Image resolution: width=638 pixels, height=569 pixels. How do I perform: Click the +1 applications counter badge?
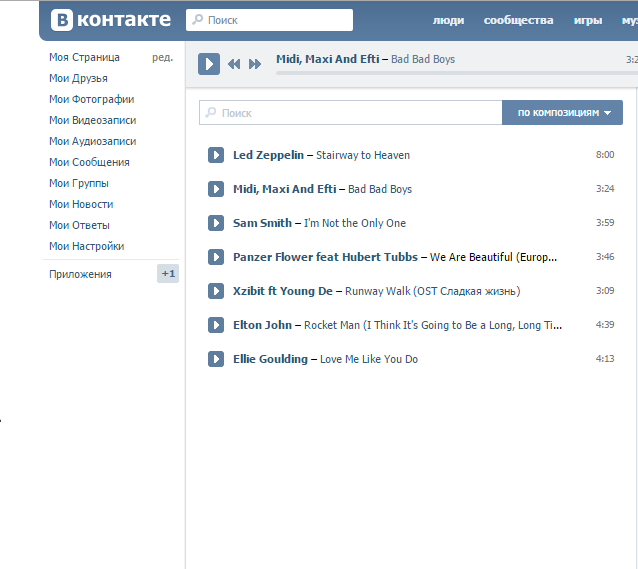pos(168,274)
